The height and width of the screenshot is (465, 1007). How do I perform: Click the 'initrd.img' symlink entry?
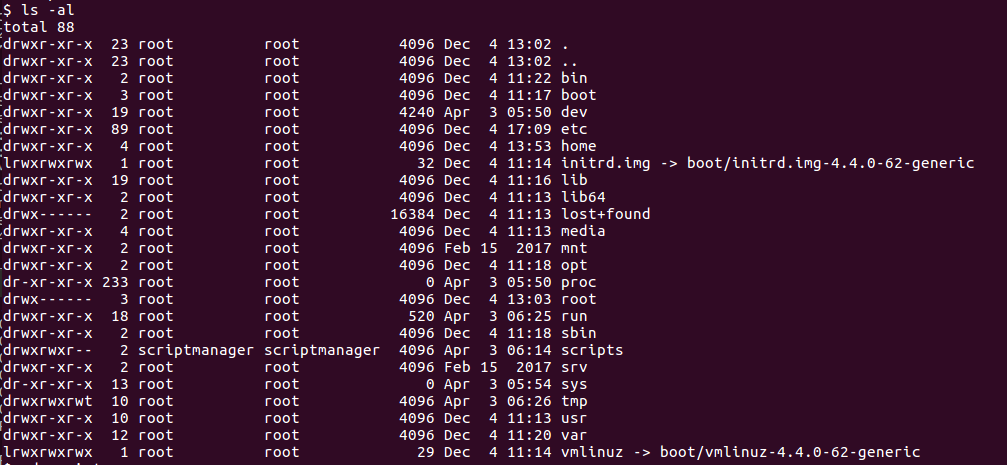click(606, 164)
